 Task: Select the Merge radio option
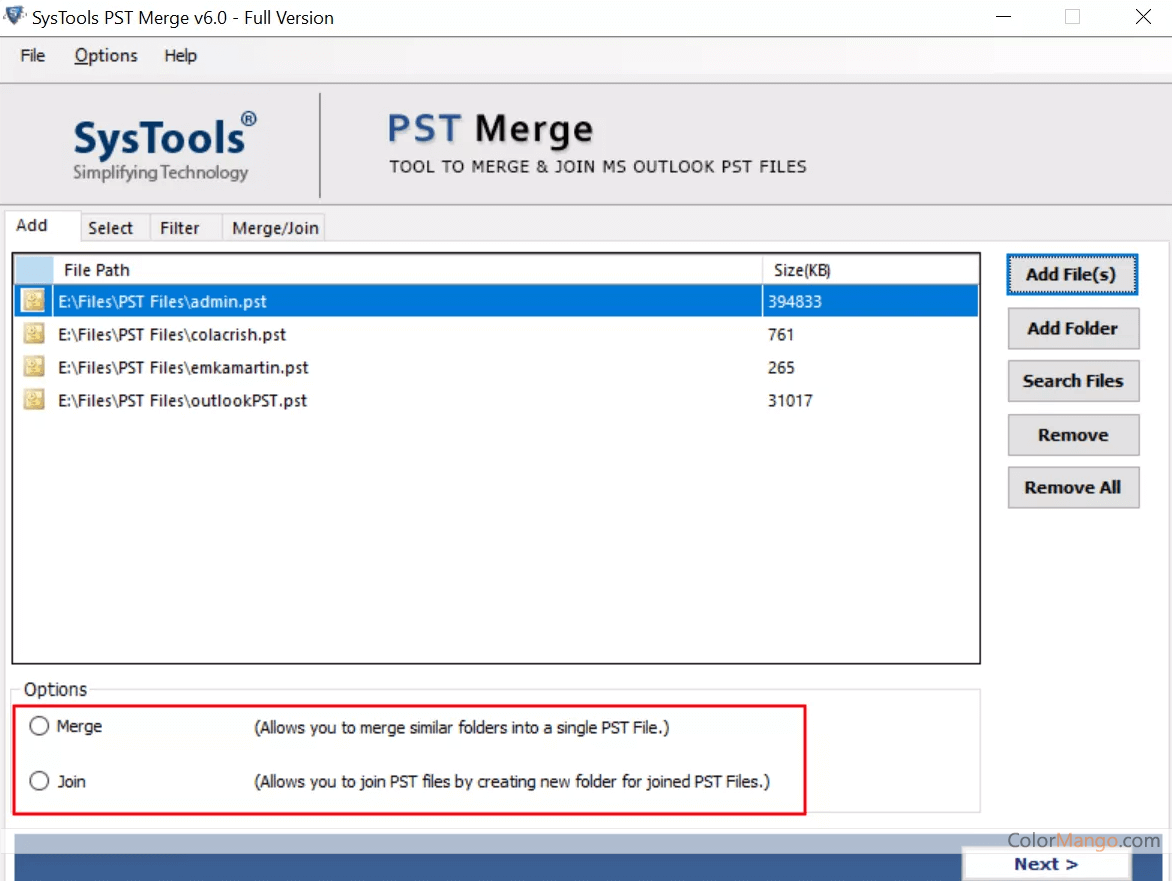39,727
